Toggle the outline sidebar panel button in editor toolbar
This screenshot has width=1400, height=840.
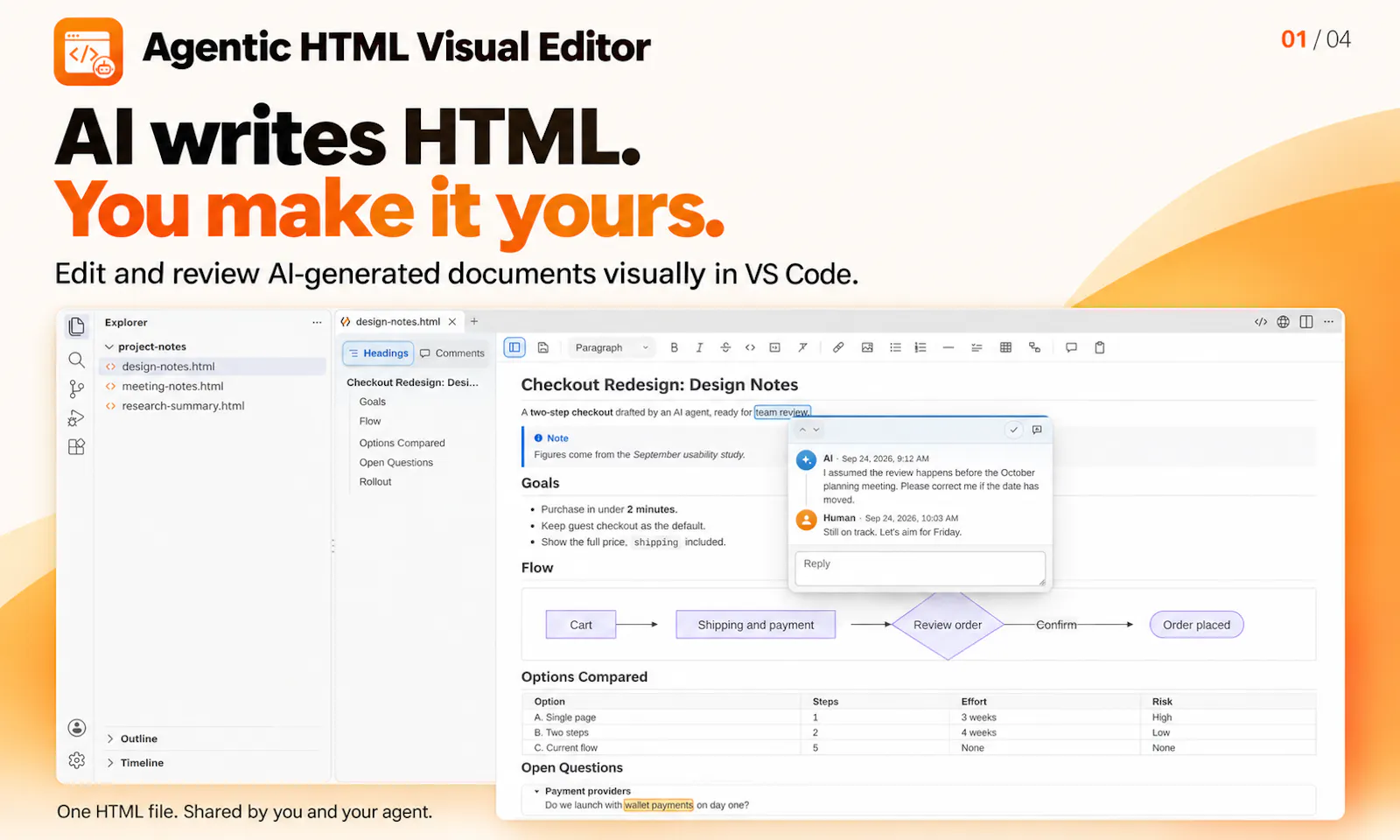[x=514, y=347]
